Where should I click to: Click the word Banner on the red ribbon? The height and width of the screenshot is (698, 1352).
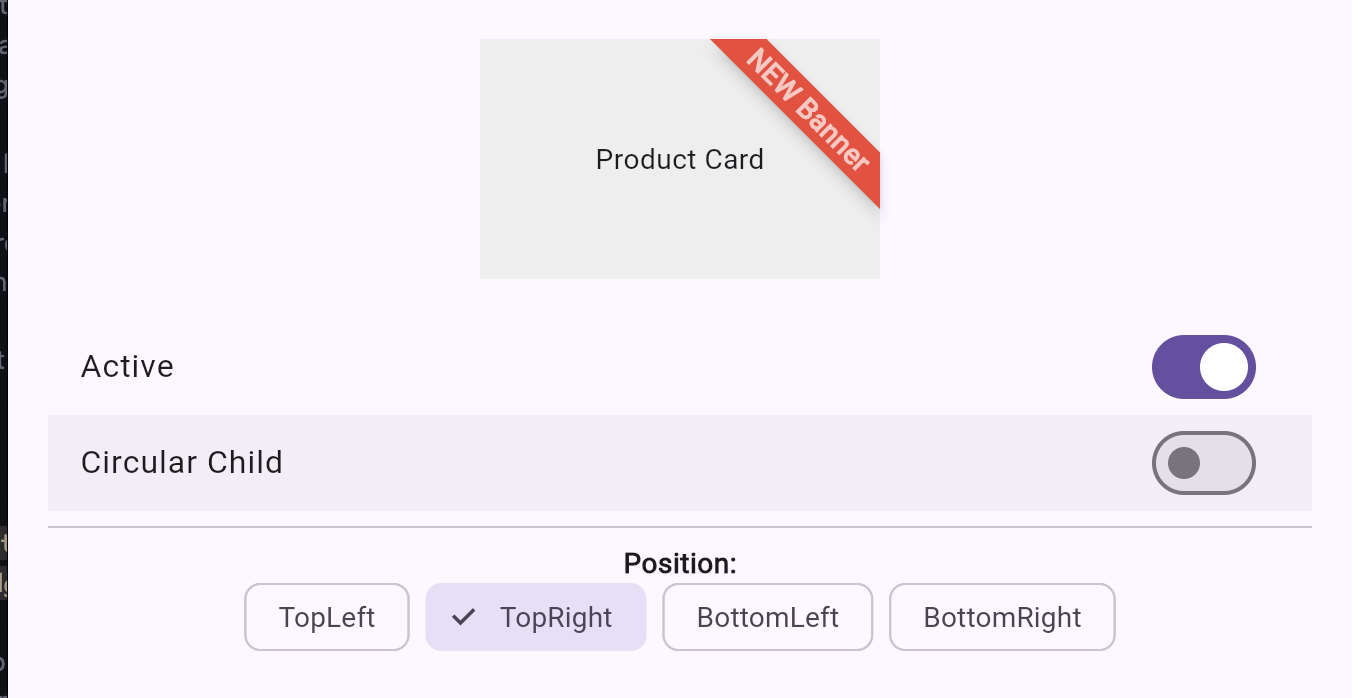tap(830, 133)
